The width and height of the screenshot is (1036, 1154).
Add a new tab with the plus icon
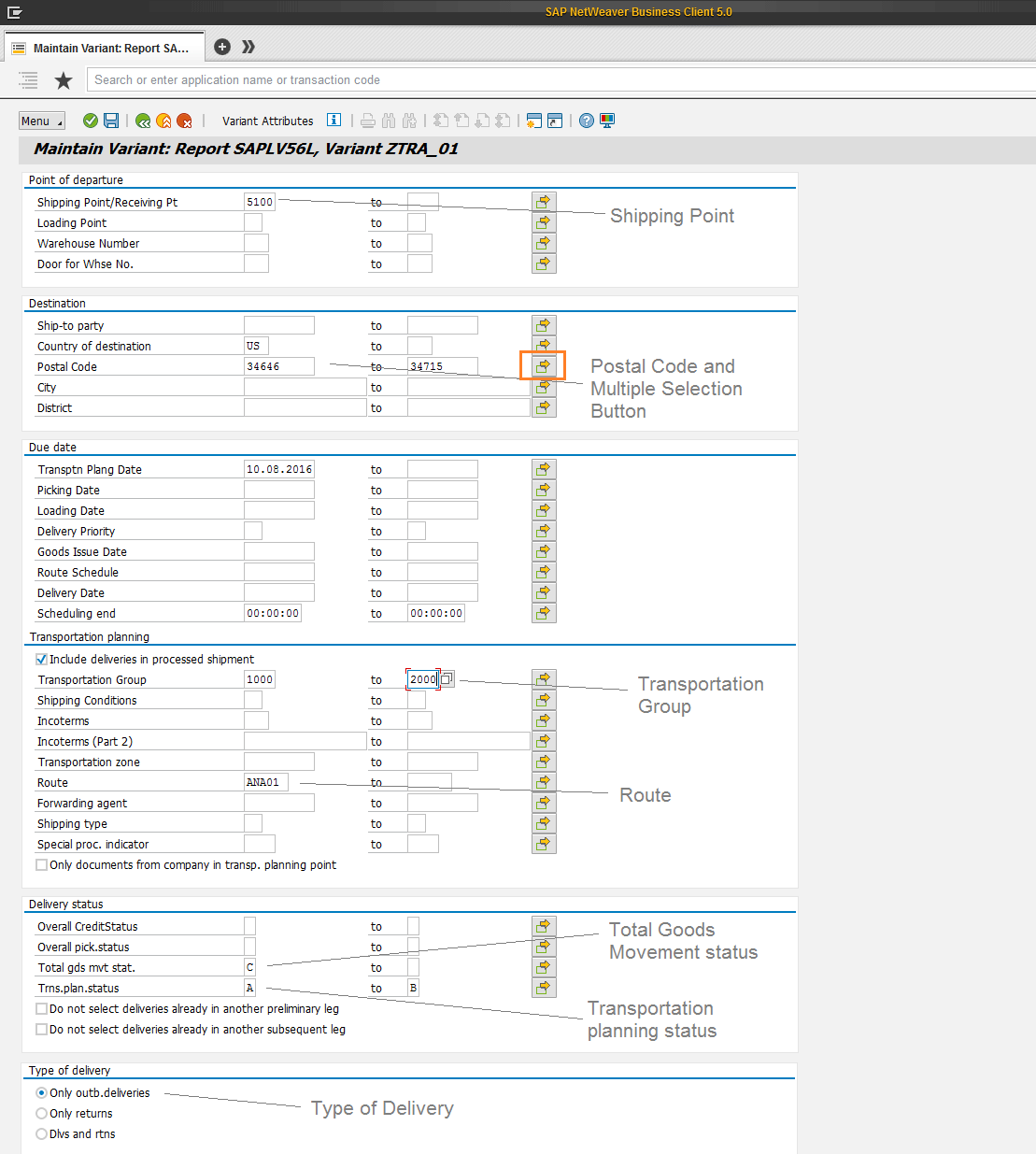click(222, 47)
